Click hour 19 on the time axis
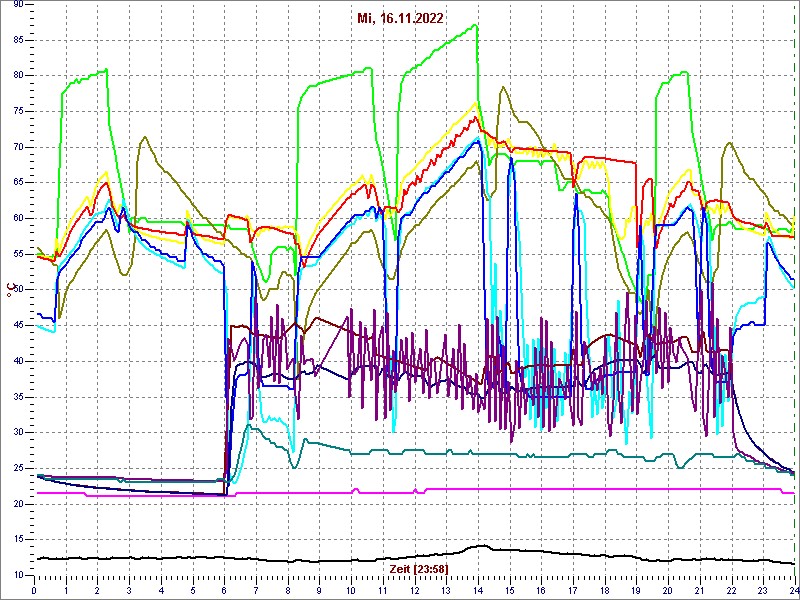Image resolution: width=800 pixels, height=600 pixels. click(636, 591)
